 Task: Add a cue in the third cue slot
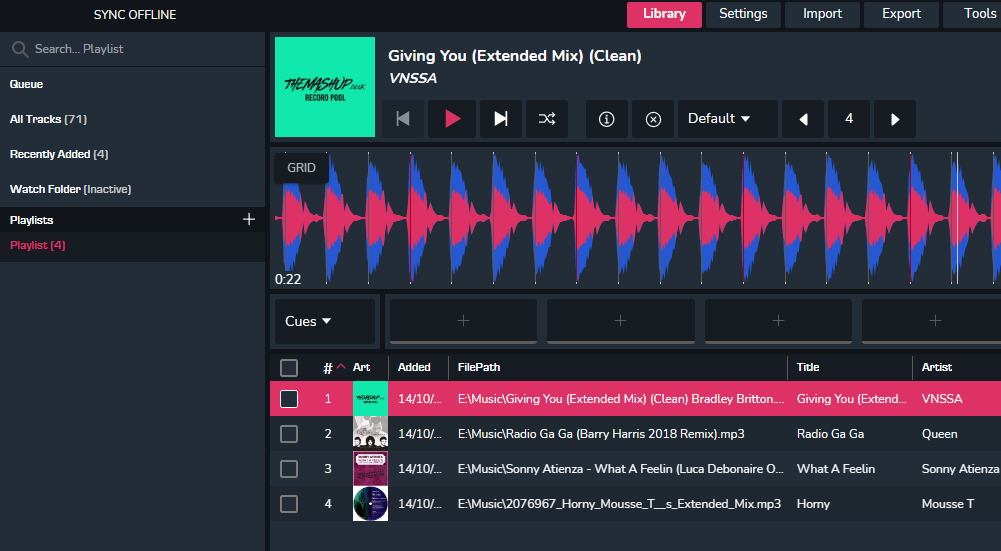pyautogui.click(x=778, y=321)
